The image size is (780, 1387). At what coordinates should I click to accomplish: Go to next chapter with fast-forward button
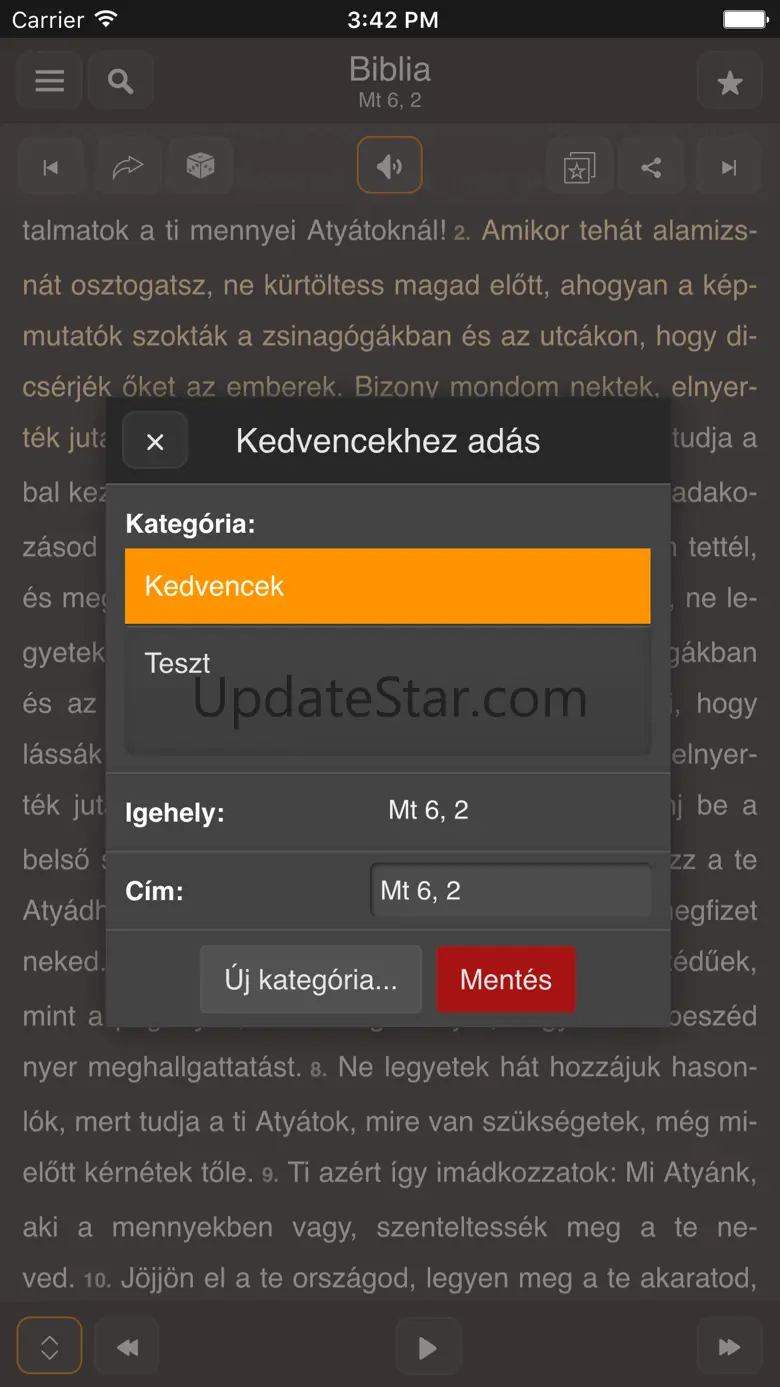click(x=730, y=1347)
